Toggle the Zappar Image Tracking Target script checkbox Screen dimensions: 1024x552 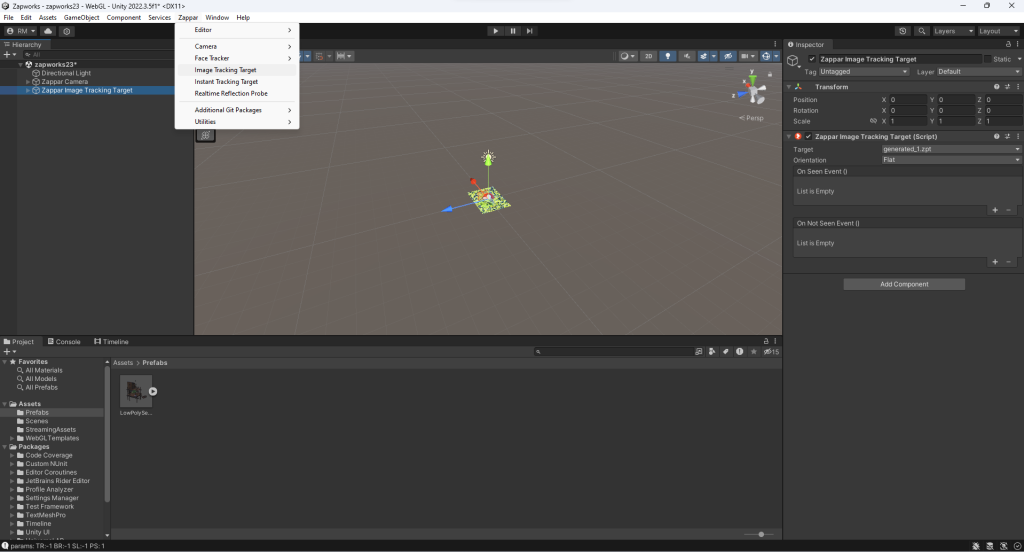(x=808, y=137)
